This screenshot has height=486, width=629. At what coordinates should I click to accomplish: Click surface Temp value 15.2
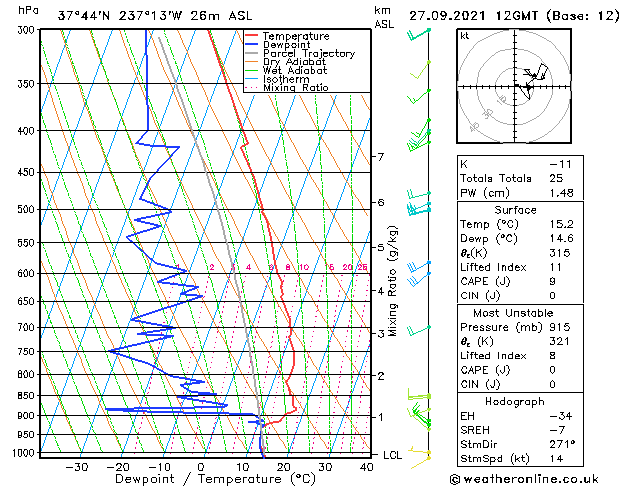tap(562, 224)
